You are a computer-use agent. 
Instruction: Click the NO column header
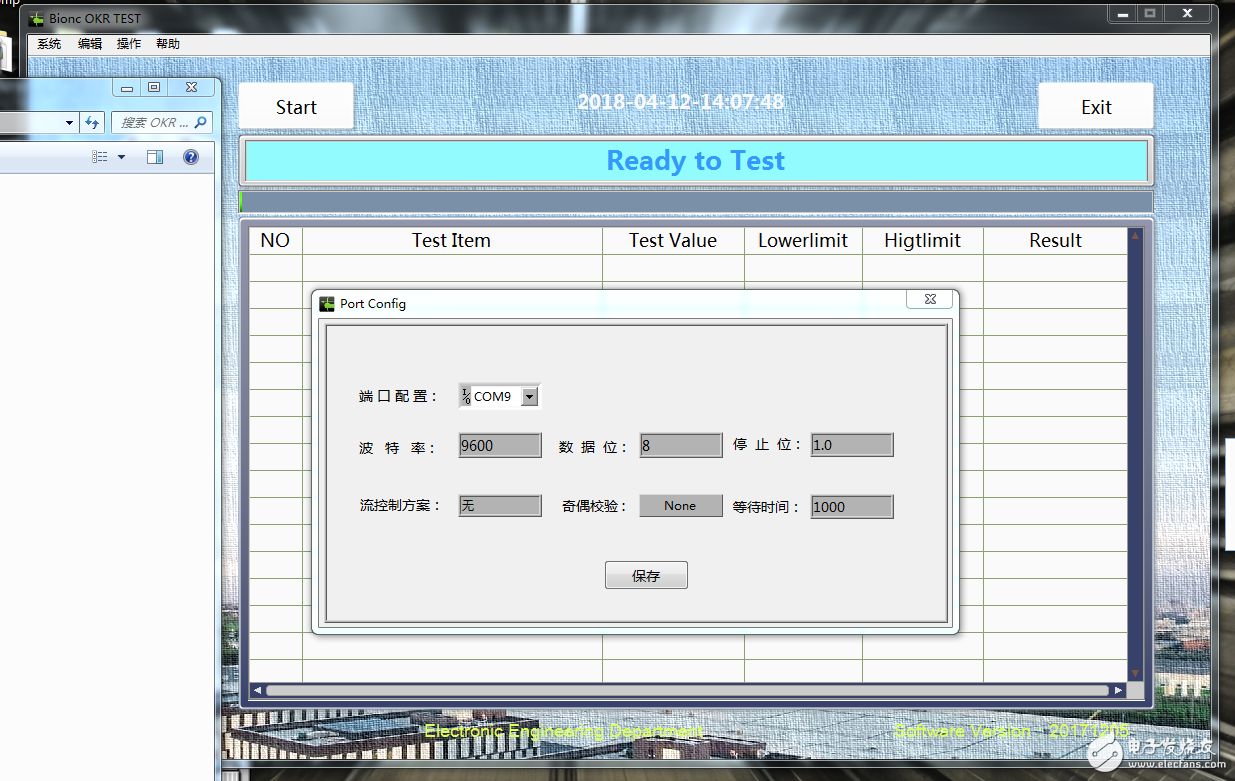coord(275,241)
